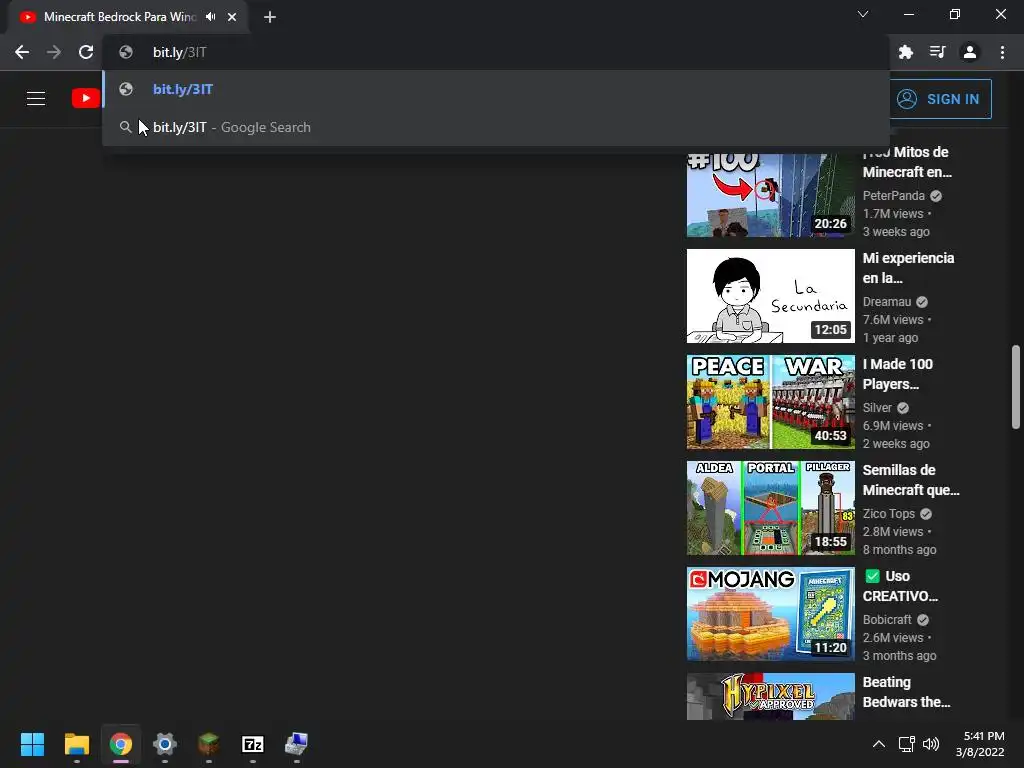Open the Settings gear taskbar icon
This screenshot has height=768, width=1024.
(x=165, y=744)
